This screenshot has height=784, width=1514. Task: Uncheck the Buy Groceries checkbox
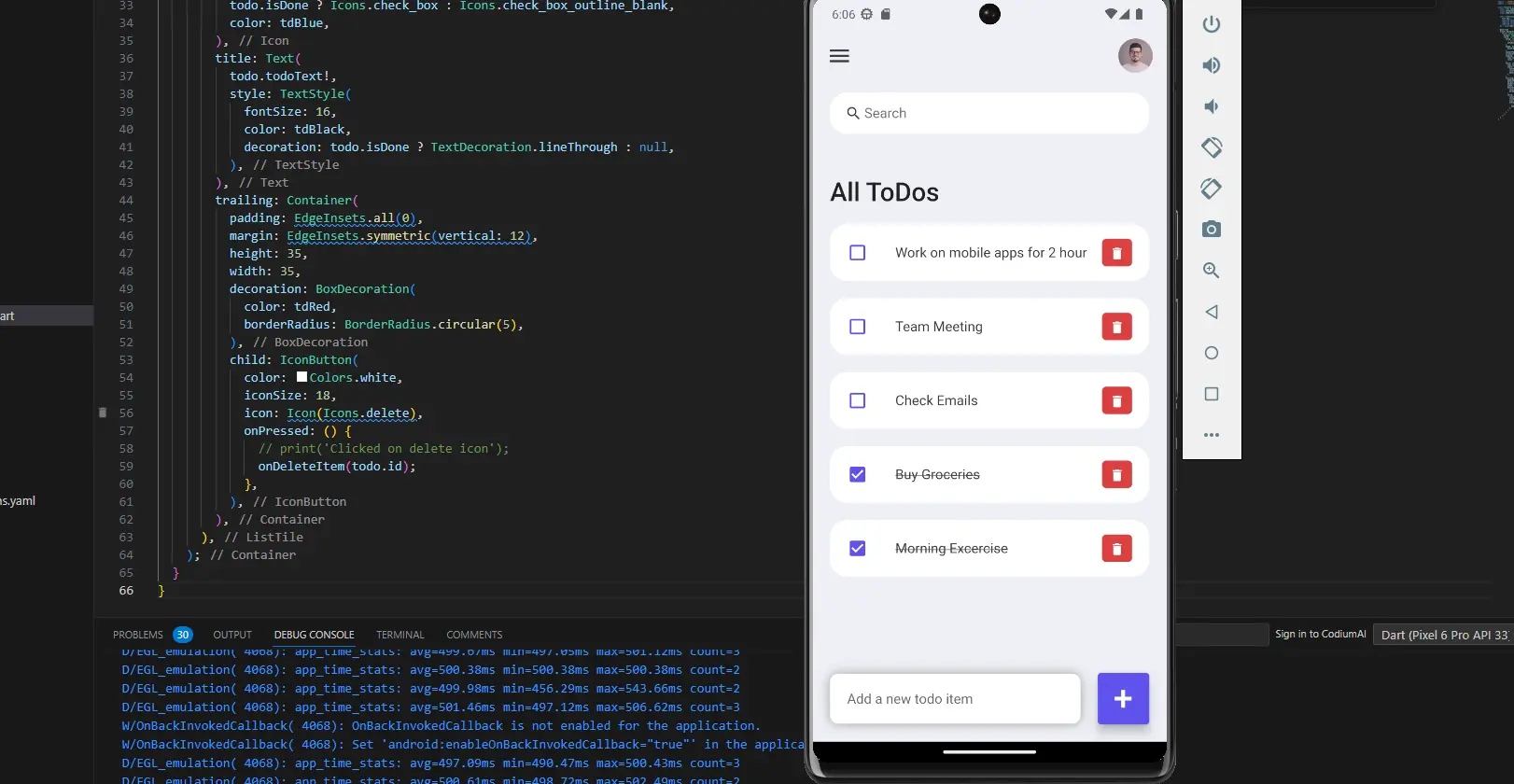coord(857,474)
